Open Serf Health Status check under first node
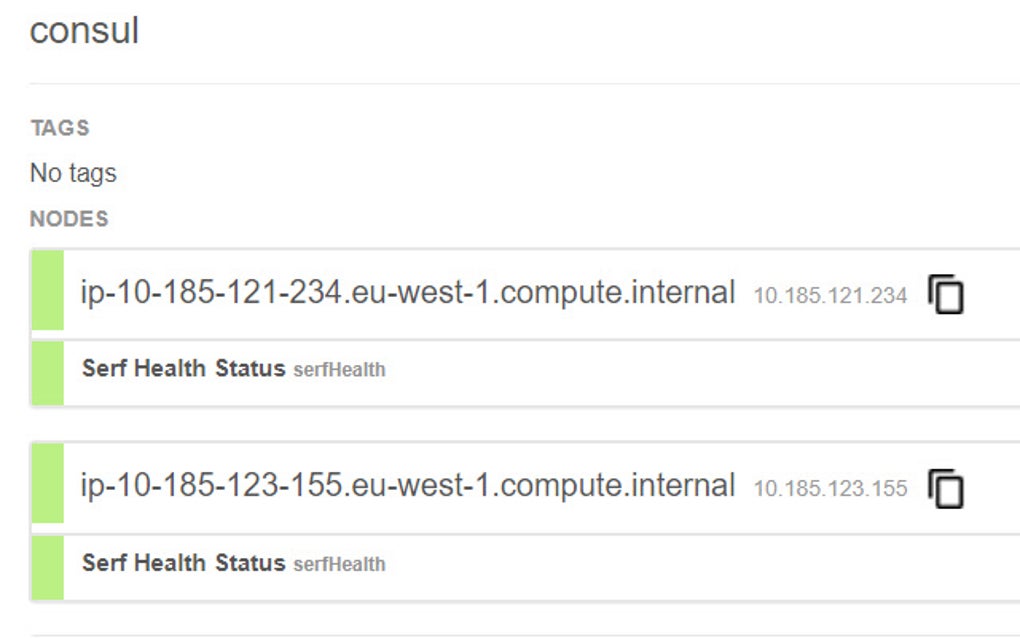Screen dimensions: 1020x638 pyautogui.click(x=183, y=369)
